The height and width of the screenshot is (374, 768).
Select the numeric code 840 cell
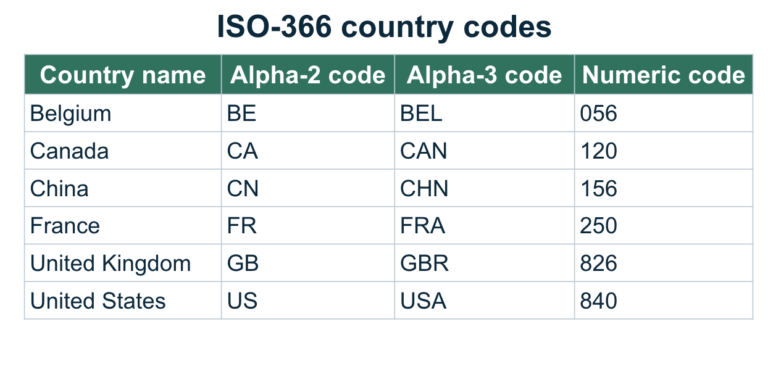tap(664, 301)
